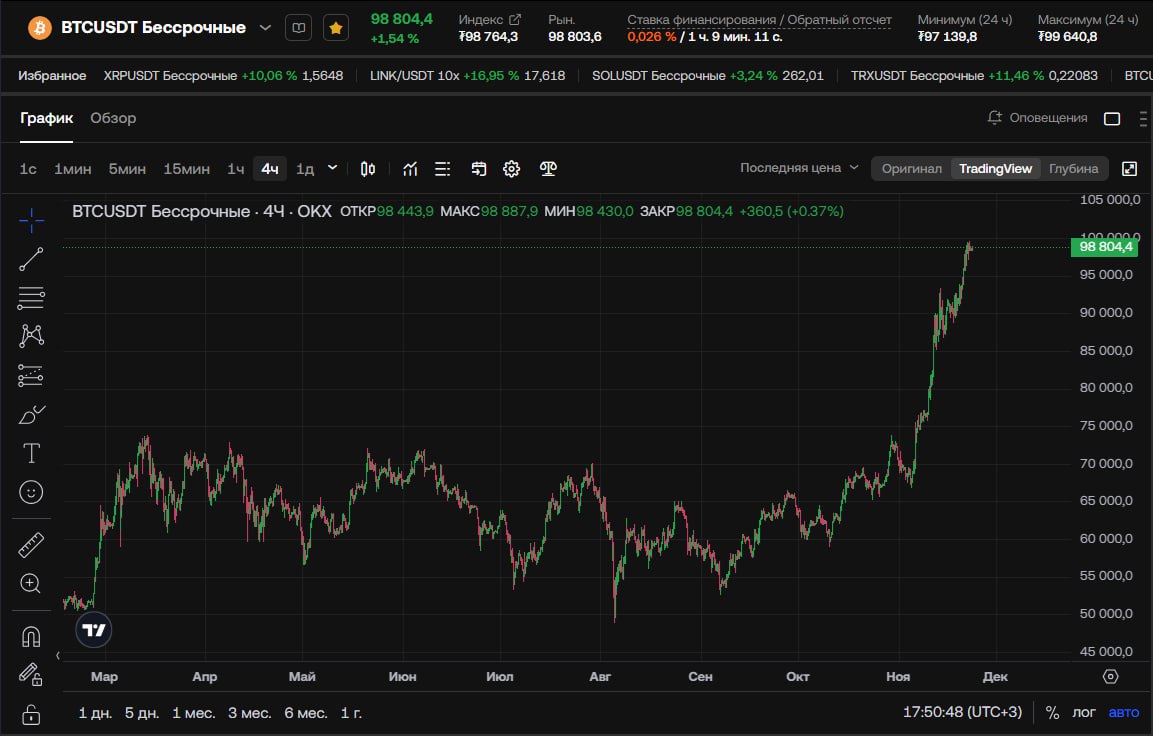Select the 15мин timeframe
Viewport: 1153px width, 736px height.
(x=186, y=169)
